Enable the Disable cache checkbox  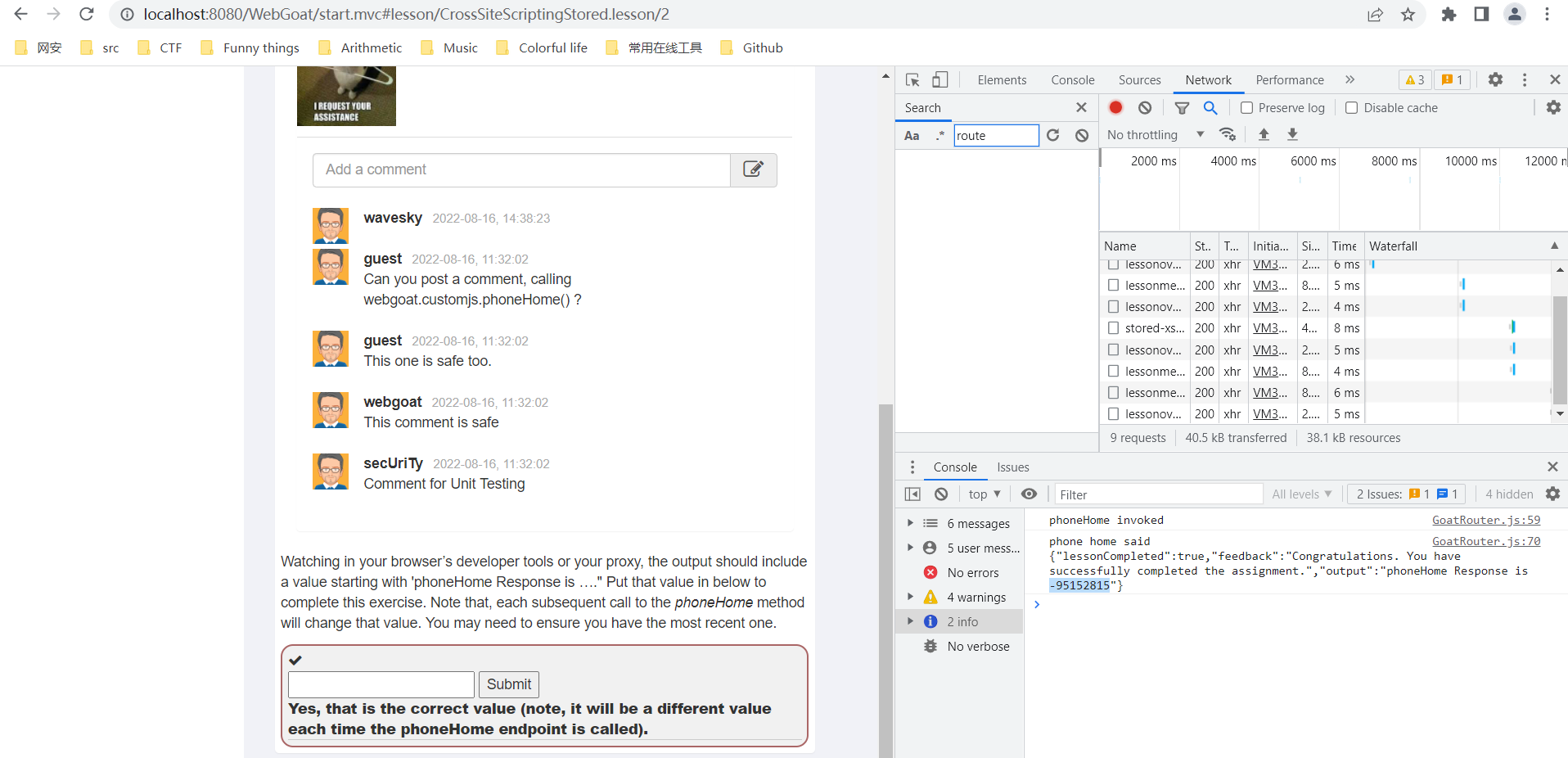[x=1351, y=107]
